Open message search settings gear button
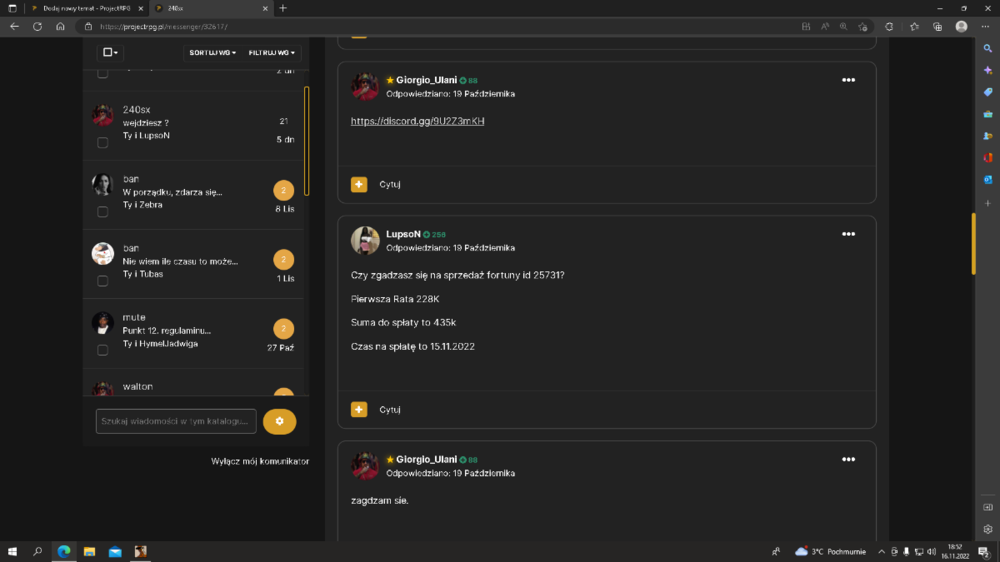 [279, 421]
